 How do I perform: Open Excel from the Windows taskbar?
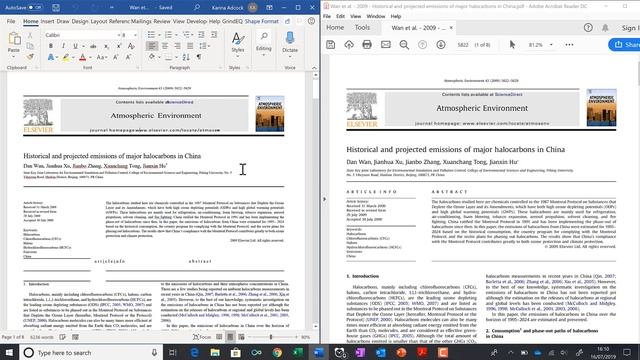tap(298, 353)
